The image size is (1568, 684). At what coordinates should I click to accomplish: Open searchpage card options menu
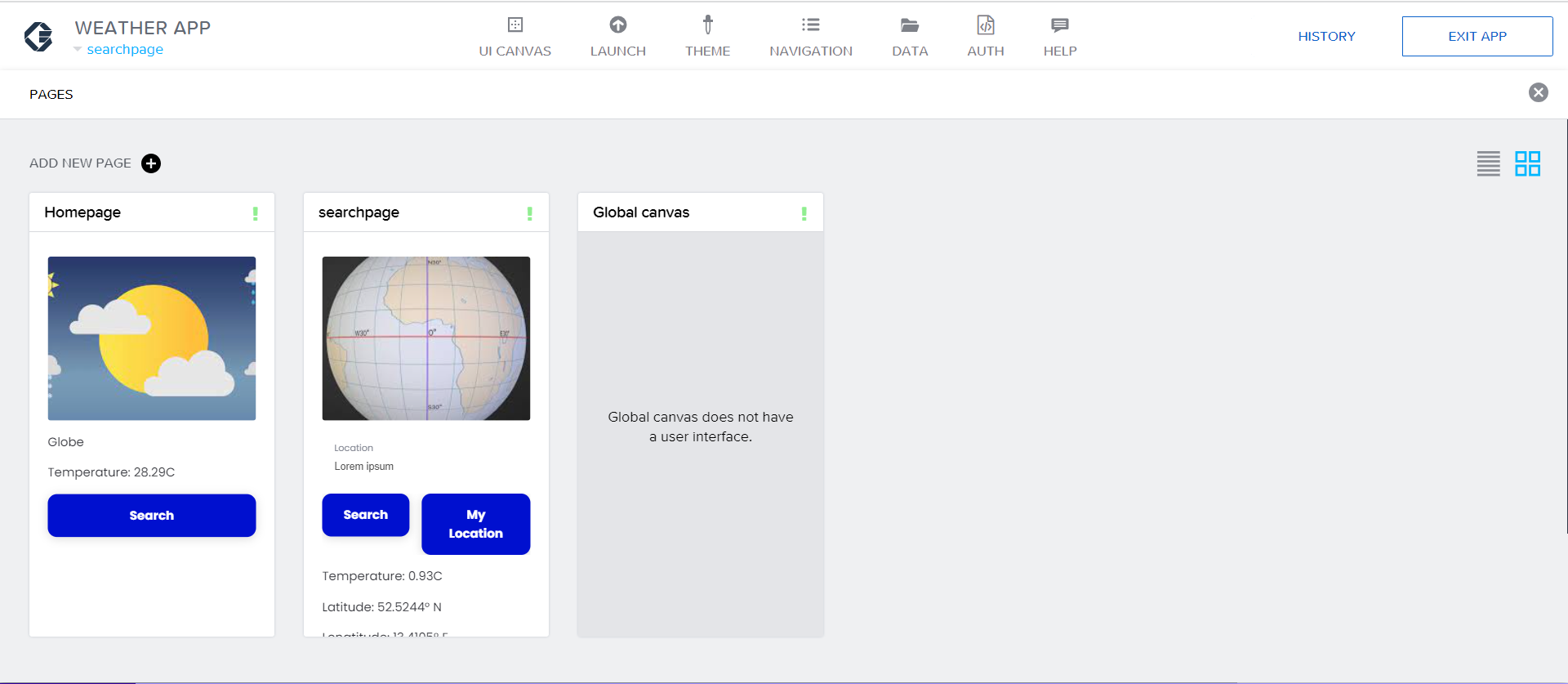pos(530,213)
